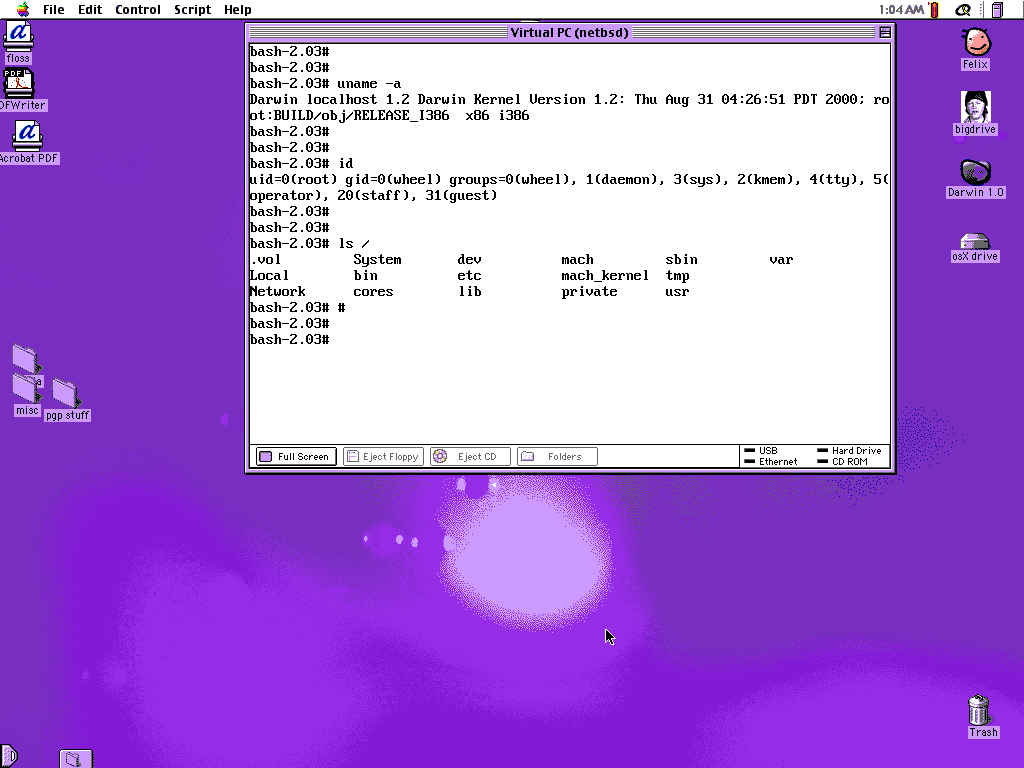Click 'sbin' in the ls listing

[x=681, y=259]
